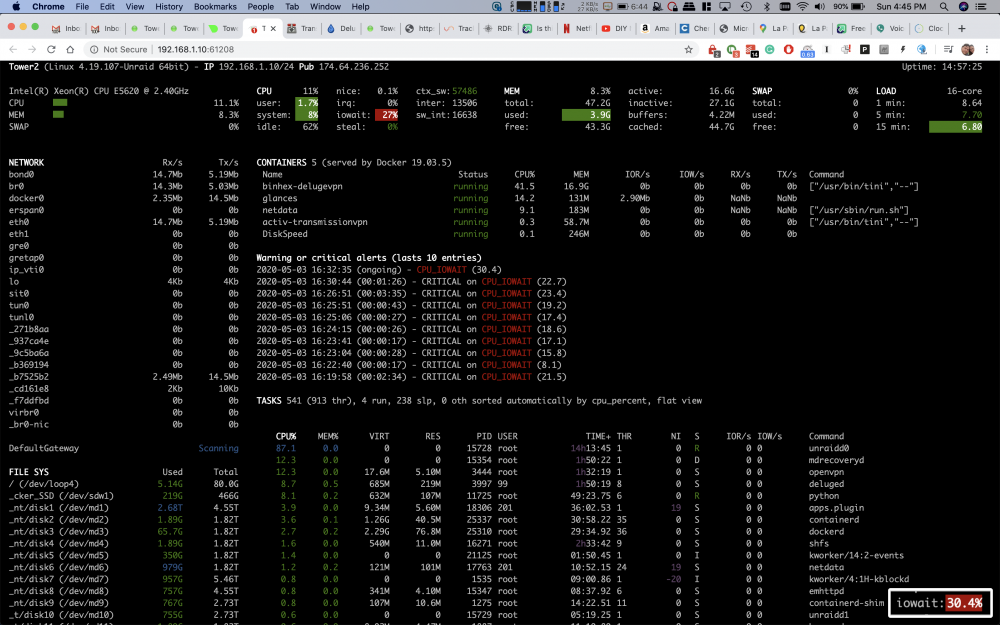This screenshot has height=625, width=1000.
Task: Click the _nt/disk1 (/dev/md1) filesystem entry
Action: pyautogui.click(x=59, y=508)
